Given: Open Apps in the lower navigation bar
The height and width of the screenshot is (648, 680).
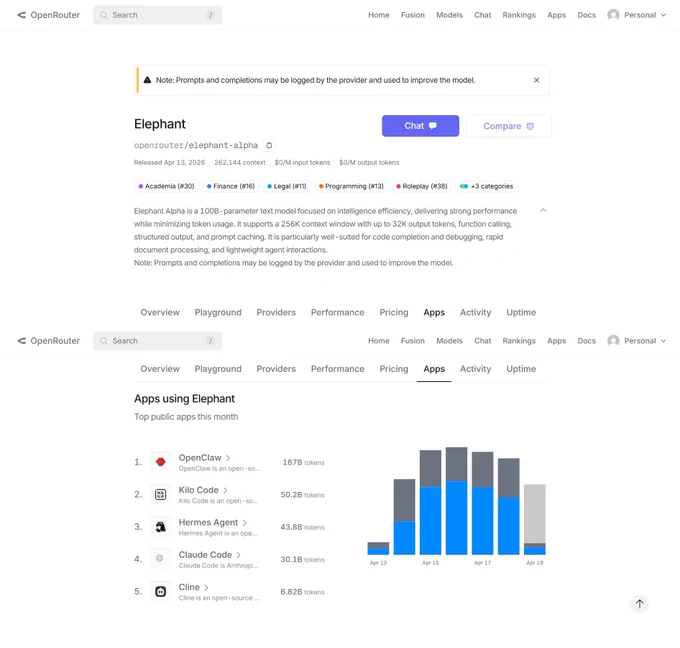Looking at the screenshot, I should (556, 341).
